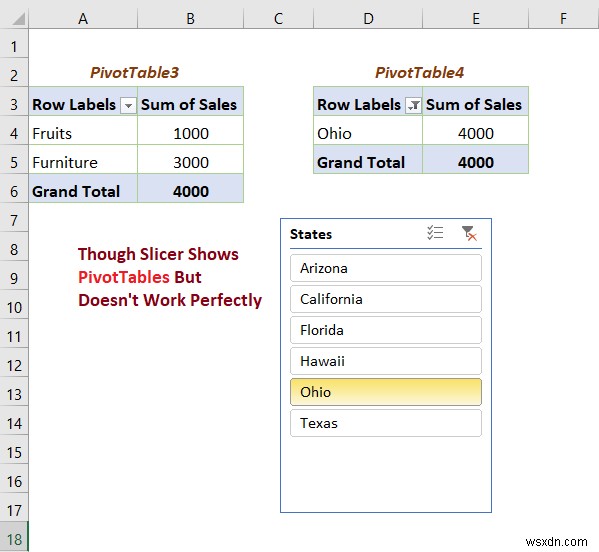Open PivotTable4 Row Labels filter dropdown

413,105
